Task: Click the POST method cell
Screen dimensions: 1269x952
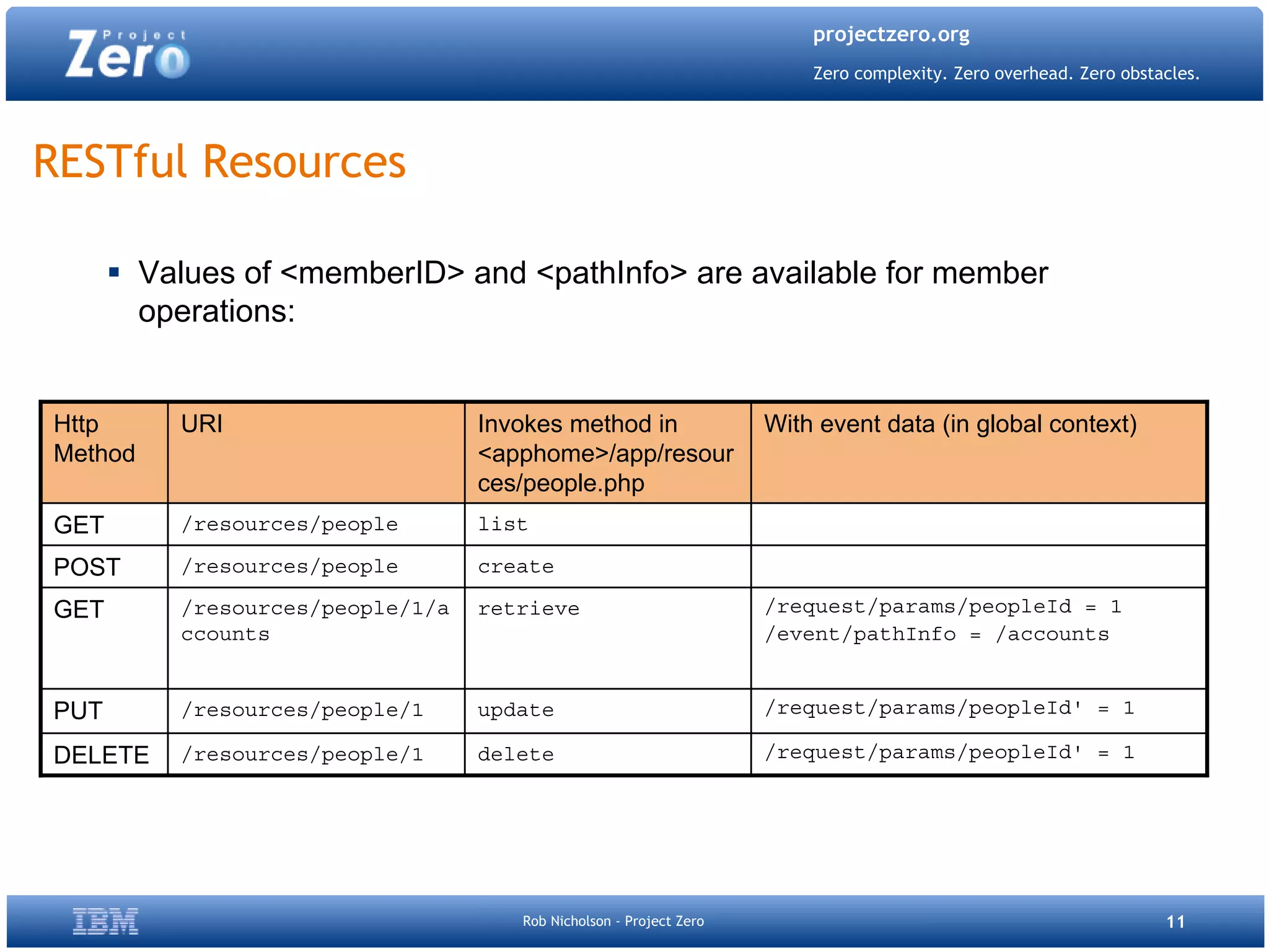Action: (x=87, y=567)
